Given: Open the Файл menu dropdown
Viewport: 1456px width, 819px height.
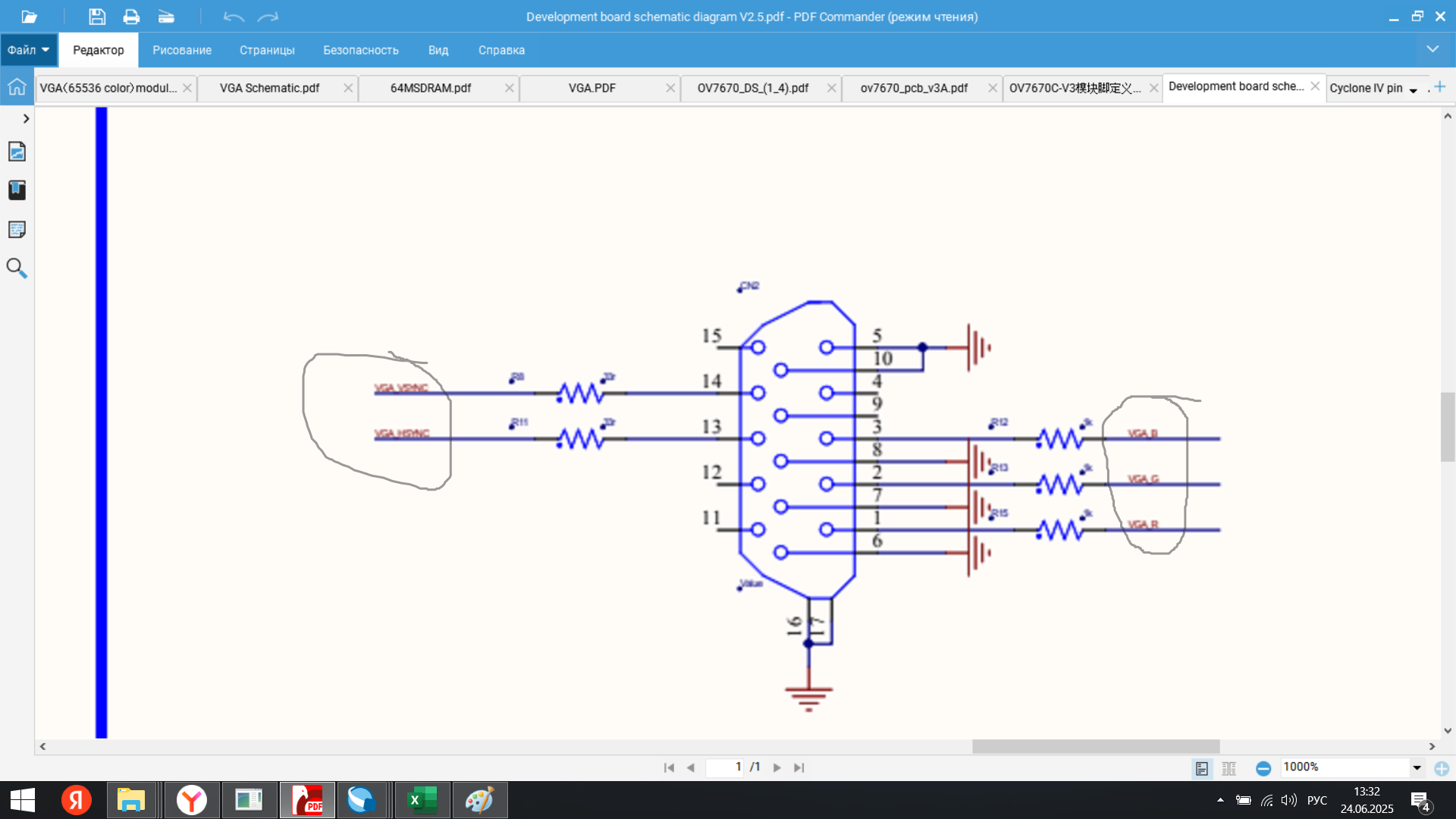Looking at the screenshot, I should click(x=29, y=50).
